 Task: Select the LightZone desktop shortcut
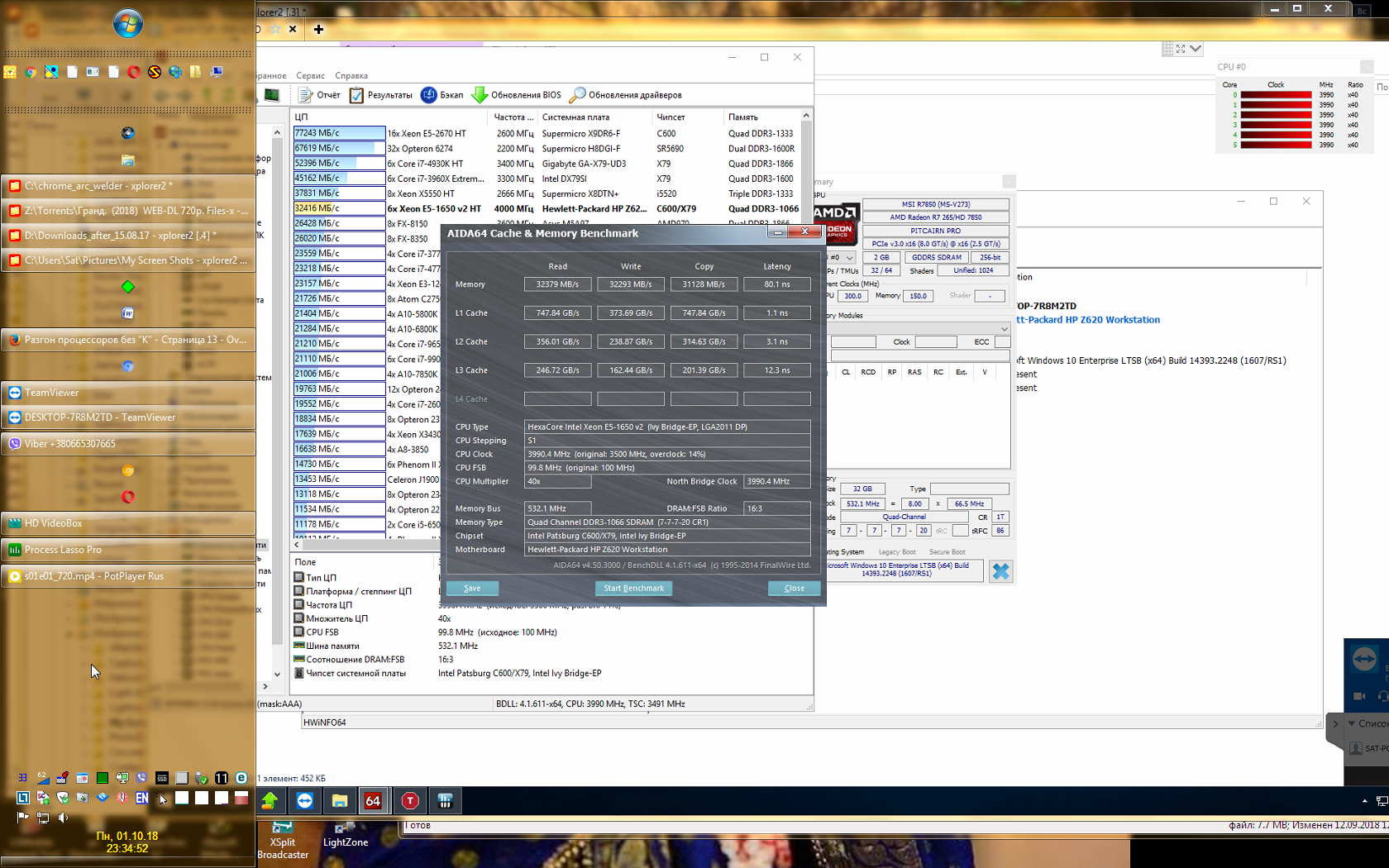tap(346, 836)
